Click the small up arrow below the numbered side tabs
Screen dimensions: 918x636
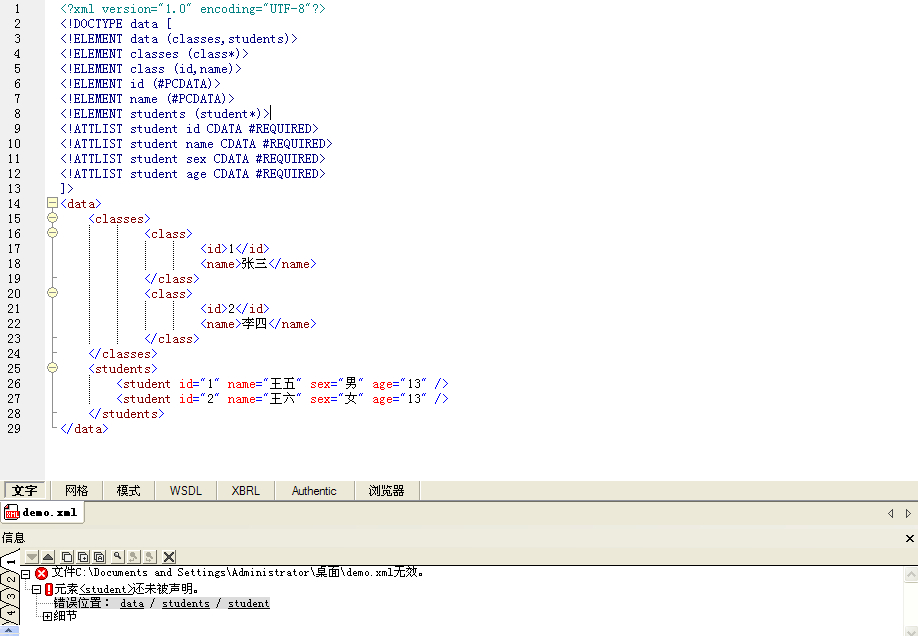click(x=9, y=631)
